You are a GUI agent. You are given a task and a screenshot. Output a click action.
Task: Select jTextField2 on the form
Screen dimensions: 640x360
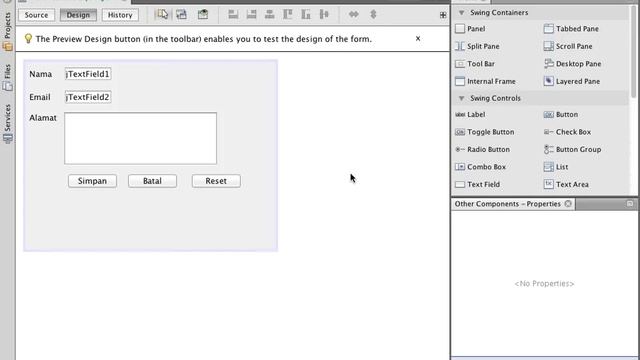(x=88, y=97)
